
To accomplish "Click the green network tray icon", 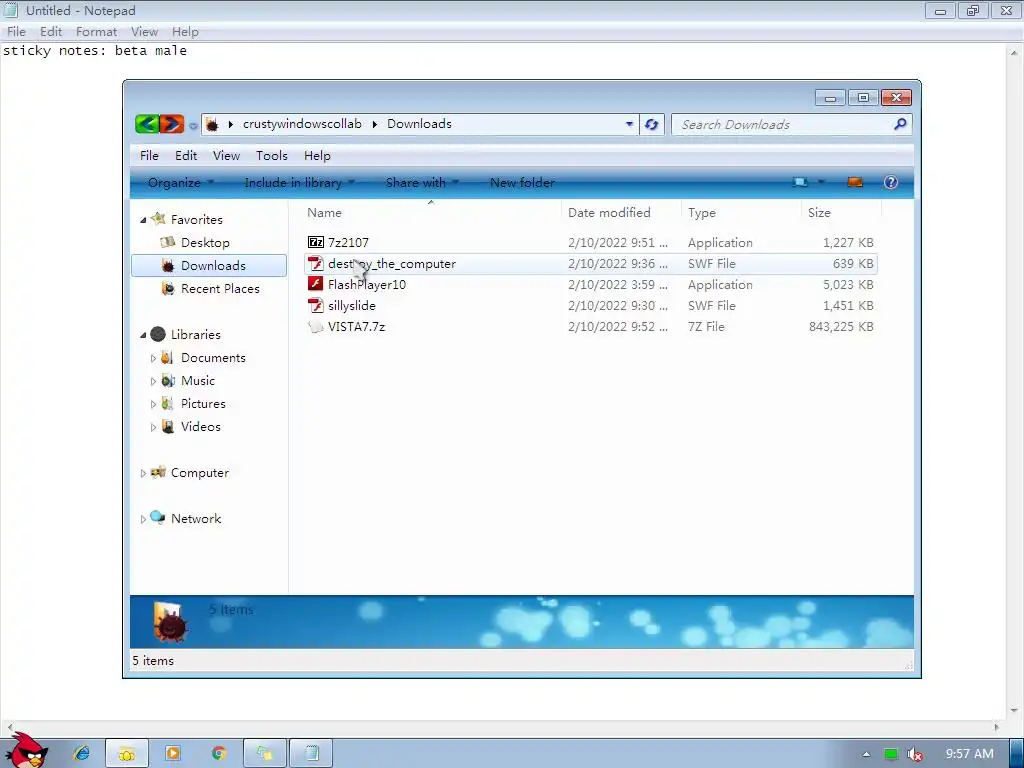I will tap(891, 754).
